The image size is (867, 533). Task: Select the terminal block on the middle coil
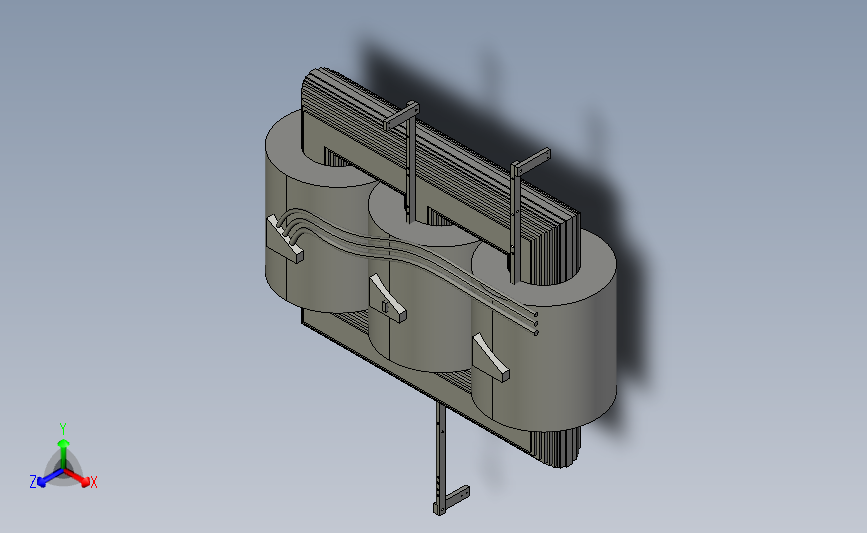(388, 299)
